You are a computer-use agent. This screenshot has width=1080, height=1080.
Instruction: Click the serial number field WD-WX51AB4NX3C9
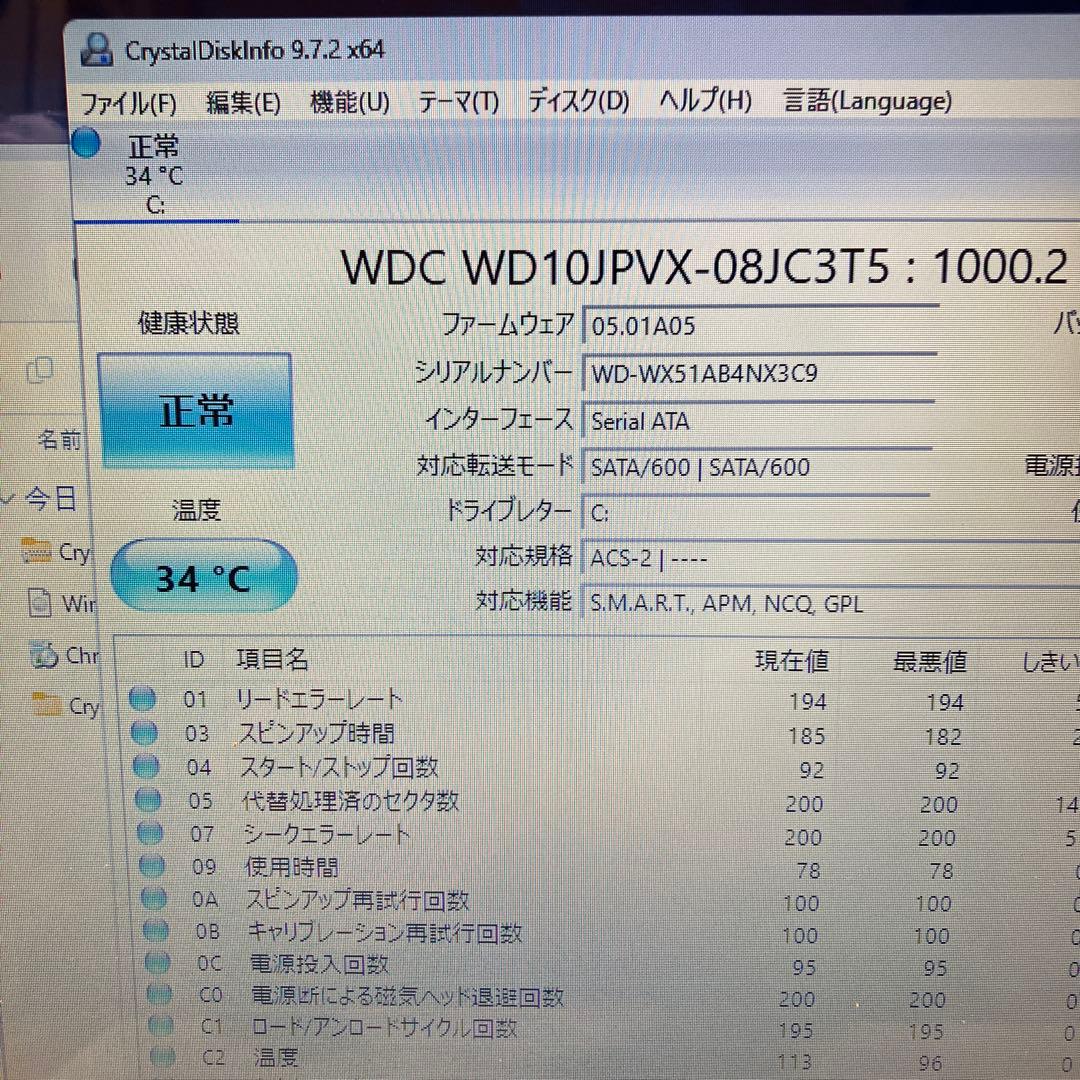(x=759, y=373)
